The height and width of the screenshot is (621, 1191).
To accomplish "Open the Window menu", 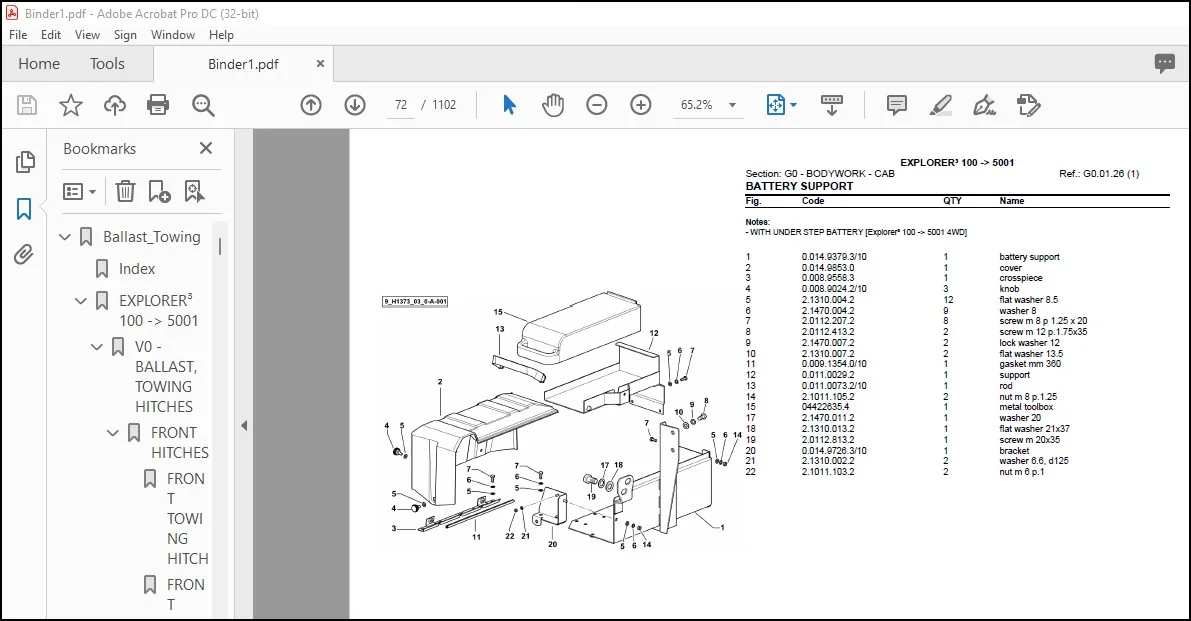I will (x=172, y=35).
